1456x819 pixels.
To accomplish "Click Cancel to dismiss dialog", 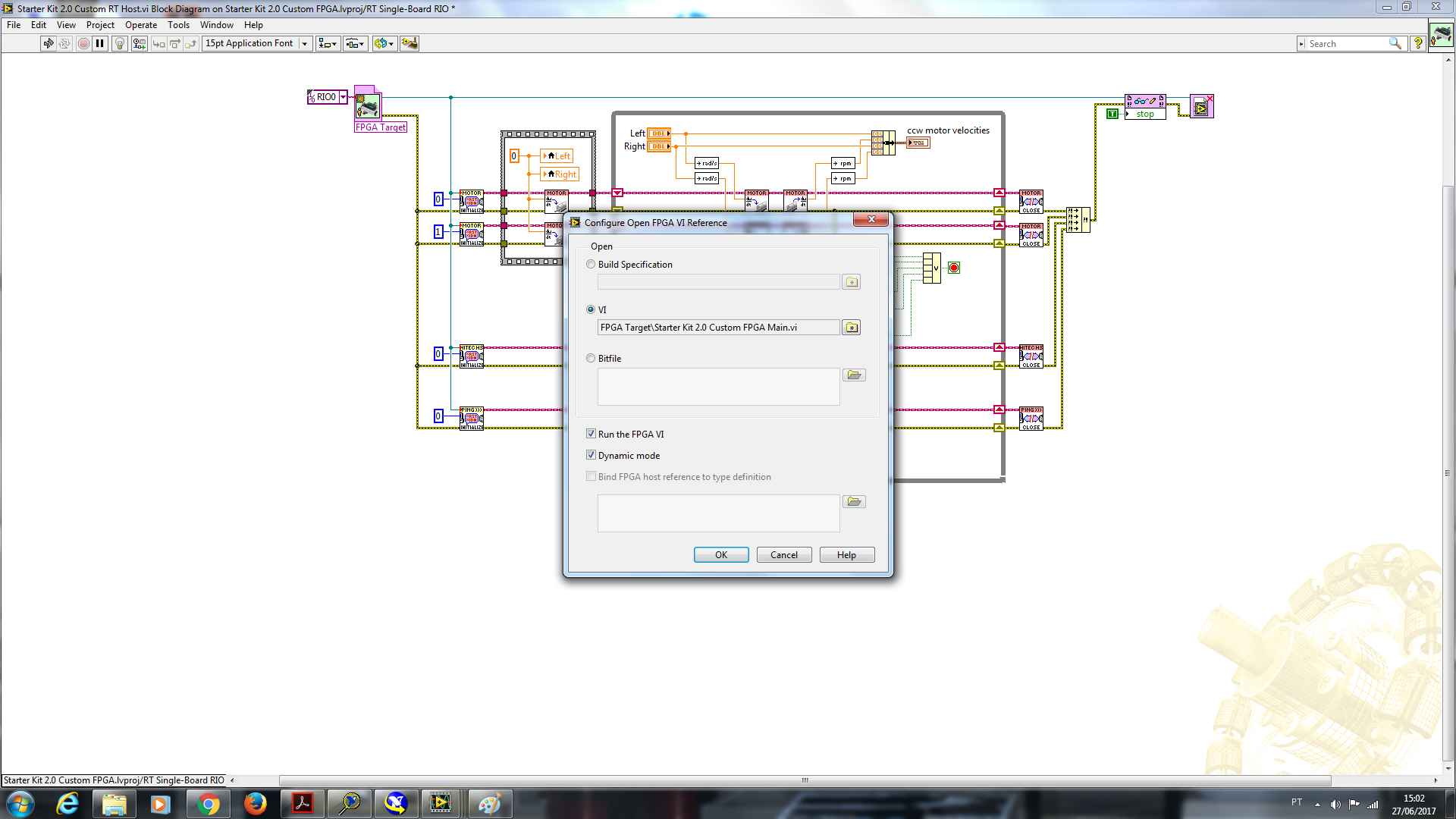I will click(784, 554).
